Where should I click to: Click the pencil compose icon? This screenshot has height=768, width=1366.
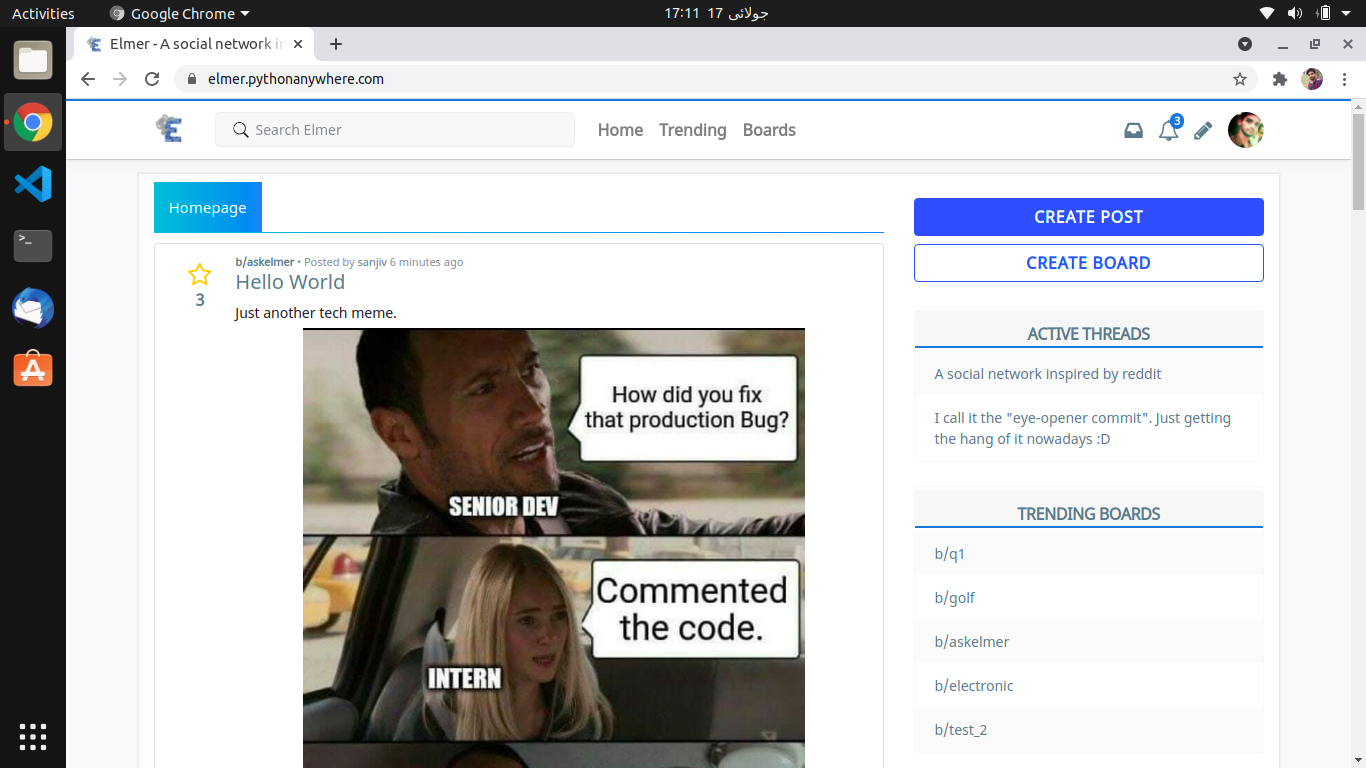(1203, 130)
